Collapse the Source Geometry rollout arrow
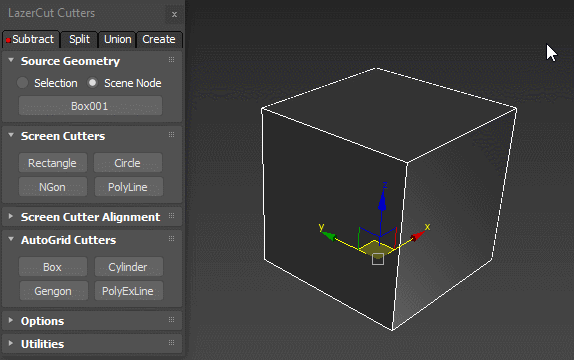 [11, 60]
